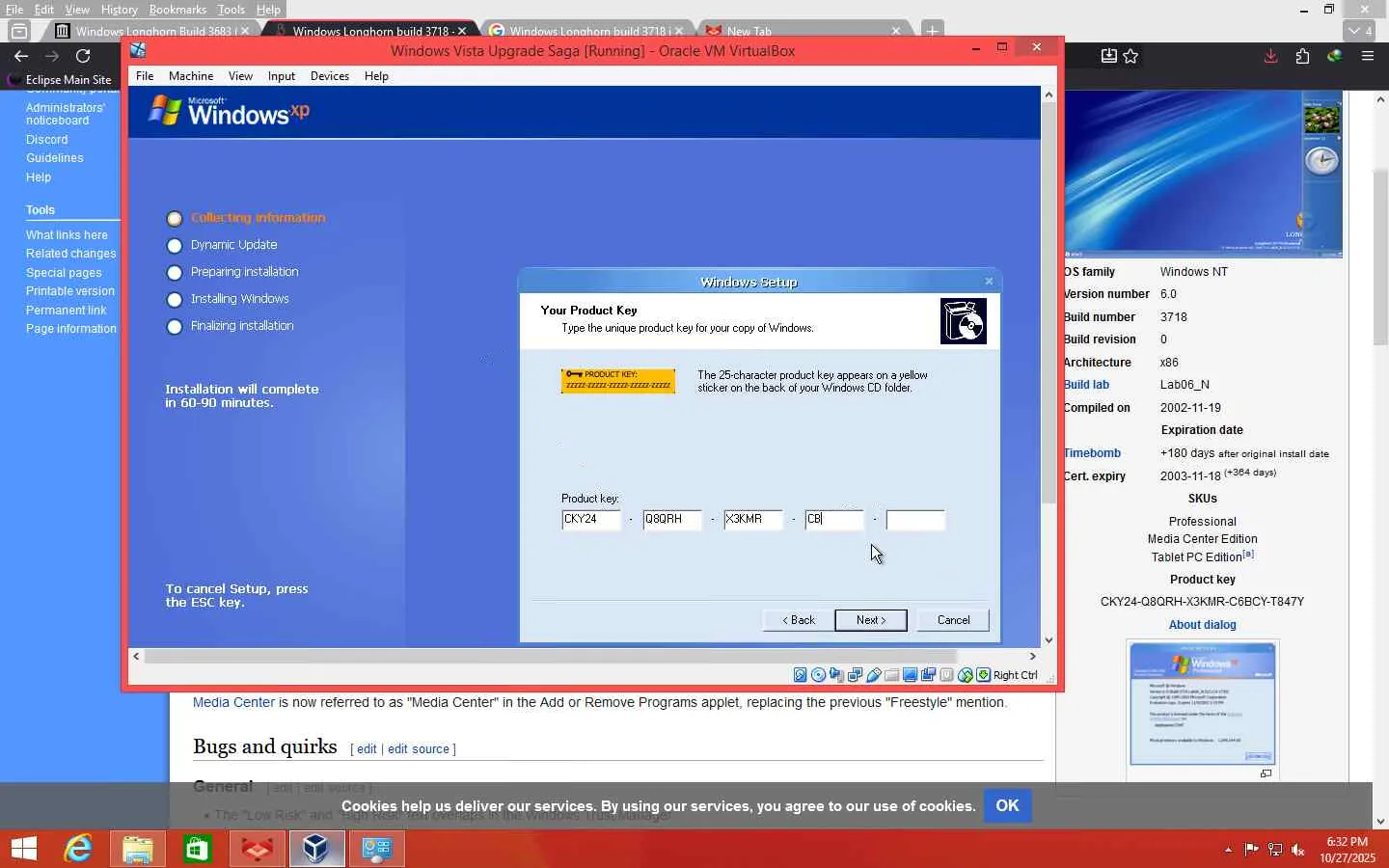Open the browser extensions puzzle icon
The height and width of the screenshot is (868, 1389).
point(1302,56)
